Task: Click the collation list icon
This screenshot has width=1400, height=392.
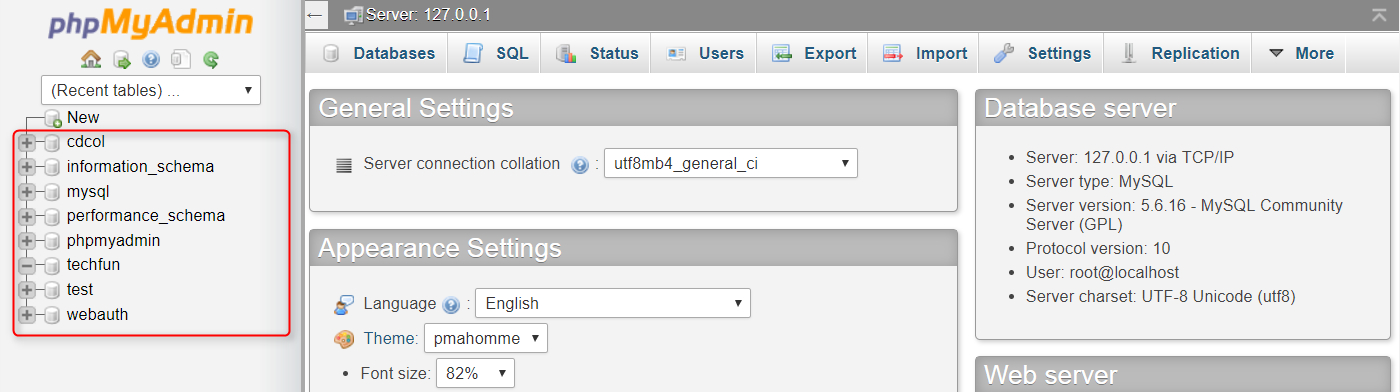Action: click(344, 165)
